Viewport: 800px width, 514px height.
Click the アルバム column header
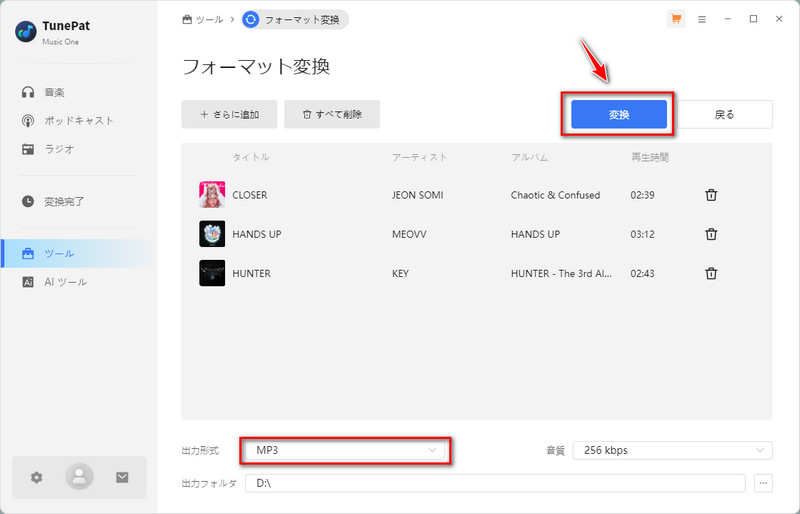pos(529,157)
